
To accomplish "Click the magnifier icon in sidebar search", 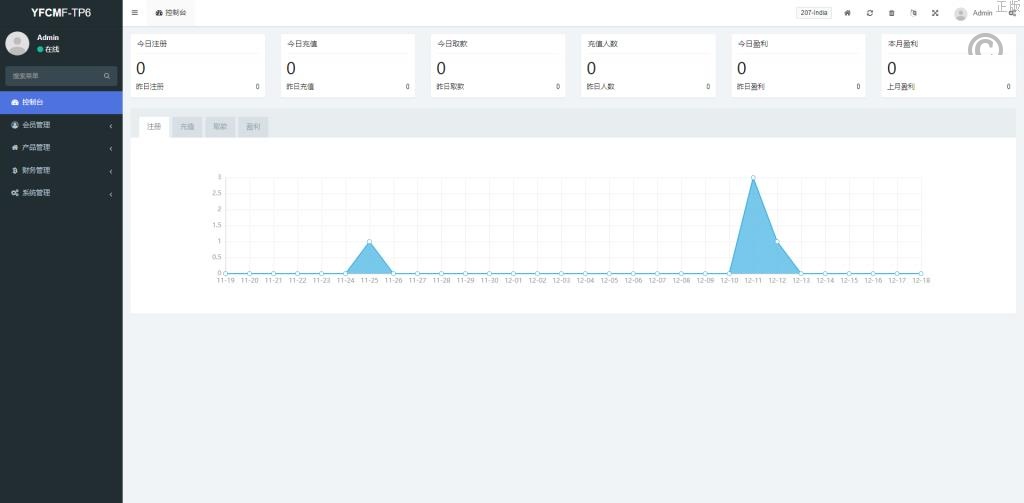I will click(x=107, y=76).
